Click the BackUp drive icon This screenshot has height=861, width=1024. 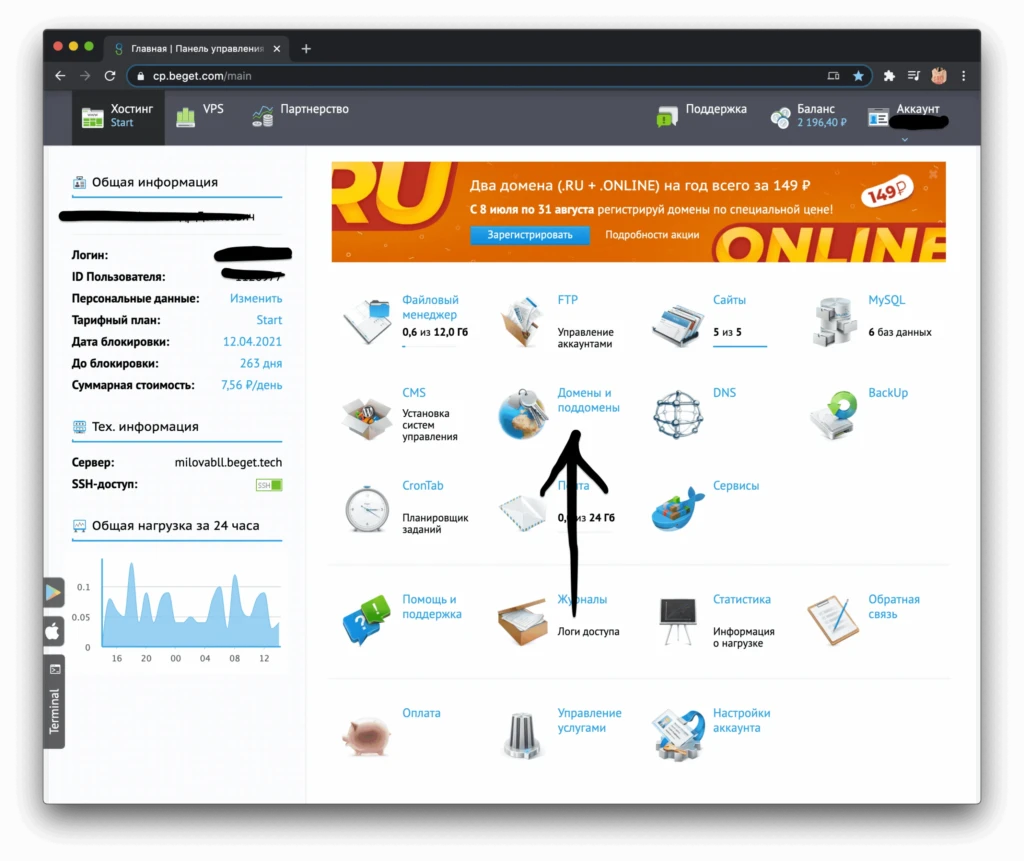pos(834,414)
